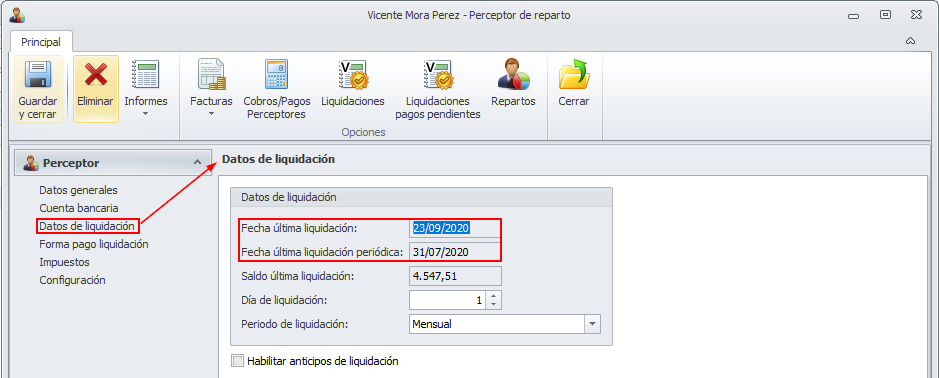Open the Informes report icon
939x378 pixels.
click(x=146, y=75)
